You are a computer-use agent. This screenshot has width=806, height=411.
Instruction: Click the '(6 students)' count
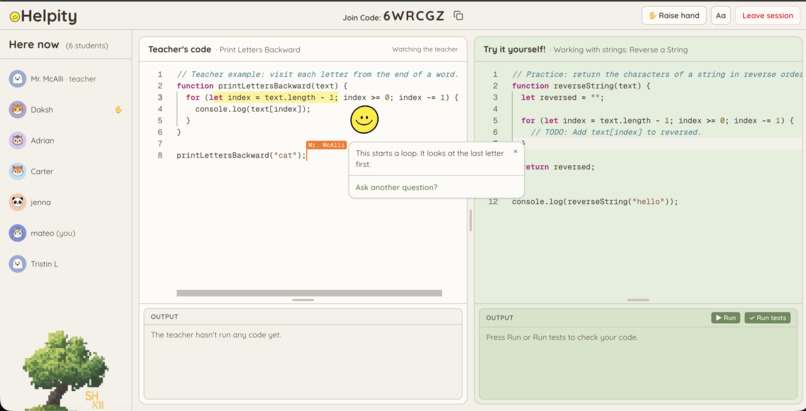87,46
